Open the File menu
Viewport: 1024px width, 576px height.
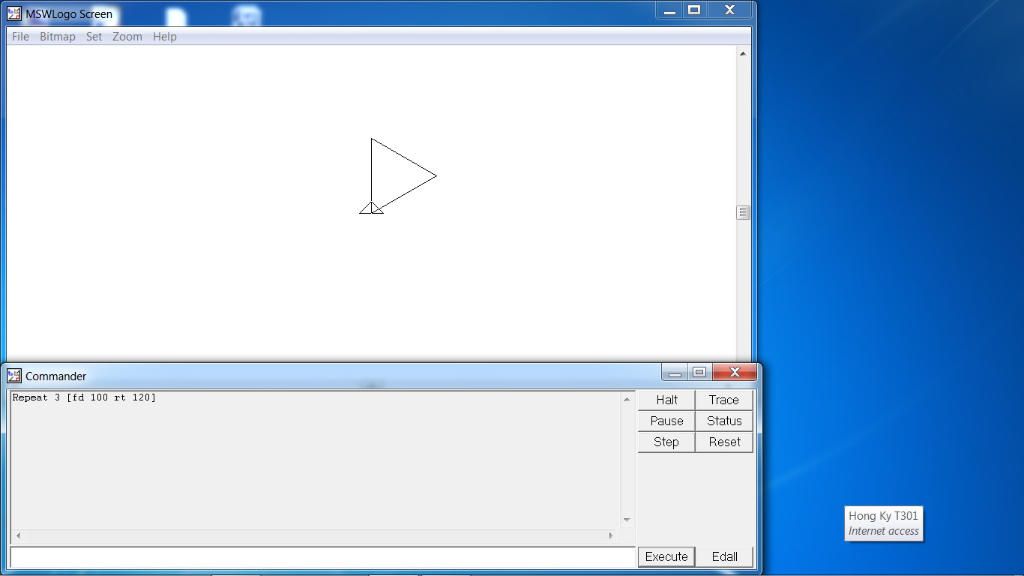pyautogui.click(x=20, y=37)
